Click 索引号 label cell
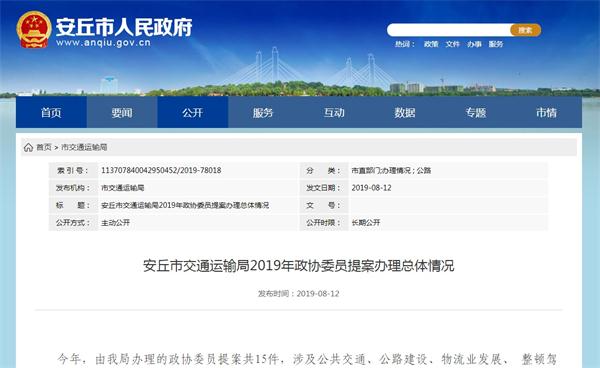 (x=73, y=170)
